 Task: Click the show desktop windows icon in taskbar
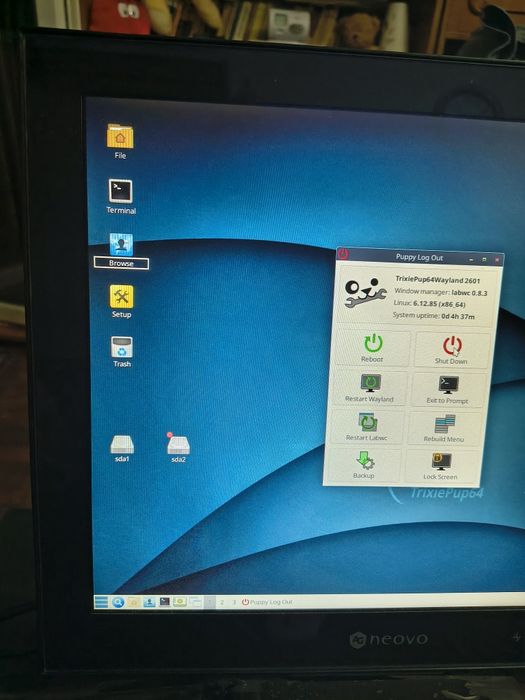click(196, 602)
